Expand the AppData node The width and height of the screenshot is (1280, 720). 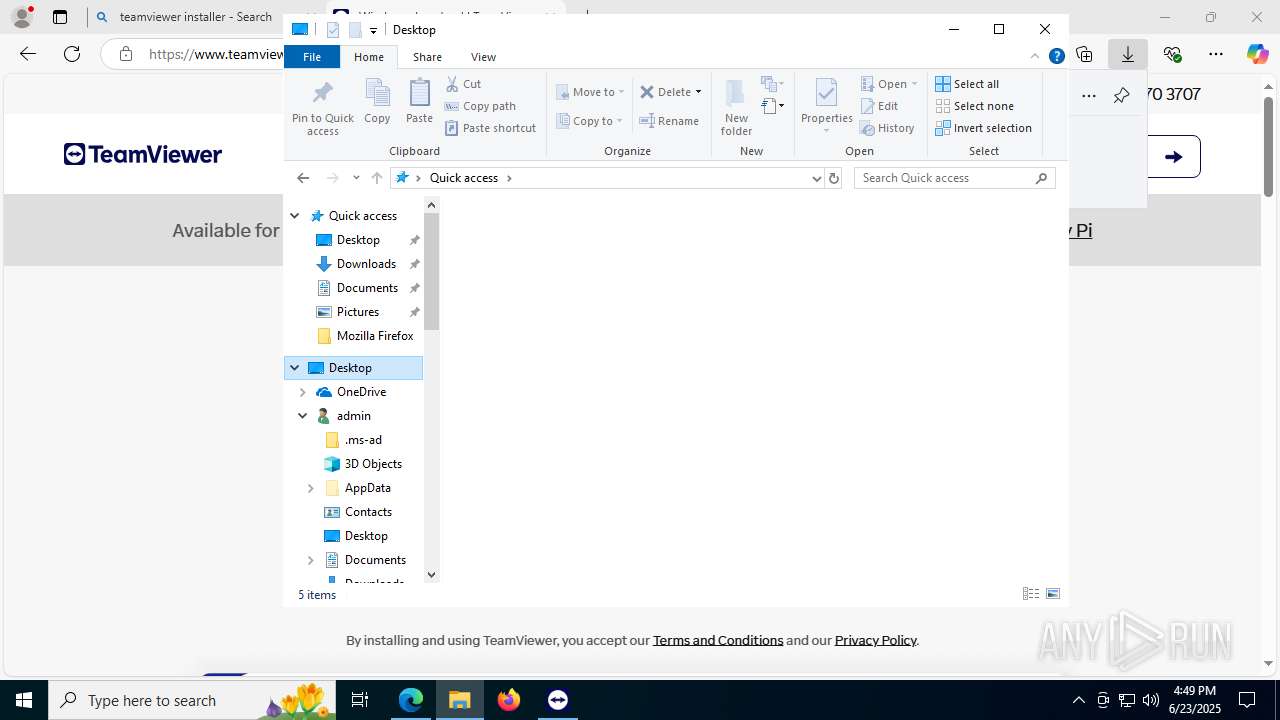311,488
